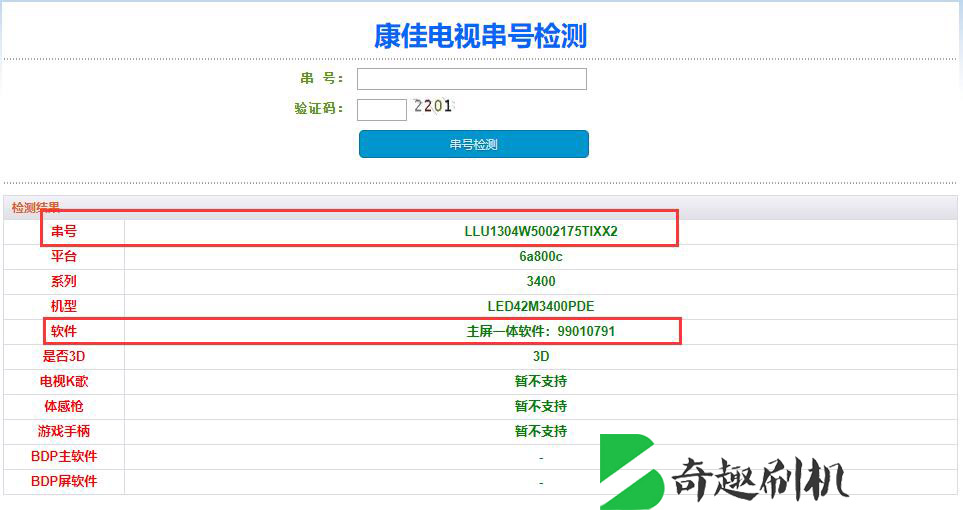Click the 平台 row label
This screenshot has height=510, width=963.
(x=64, y=256)
